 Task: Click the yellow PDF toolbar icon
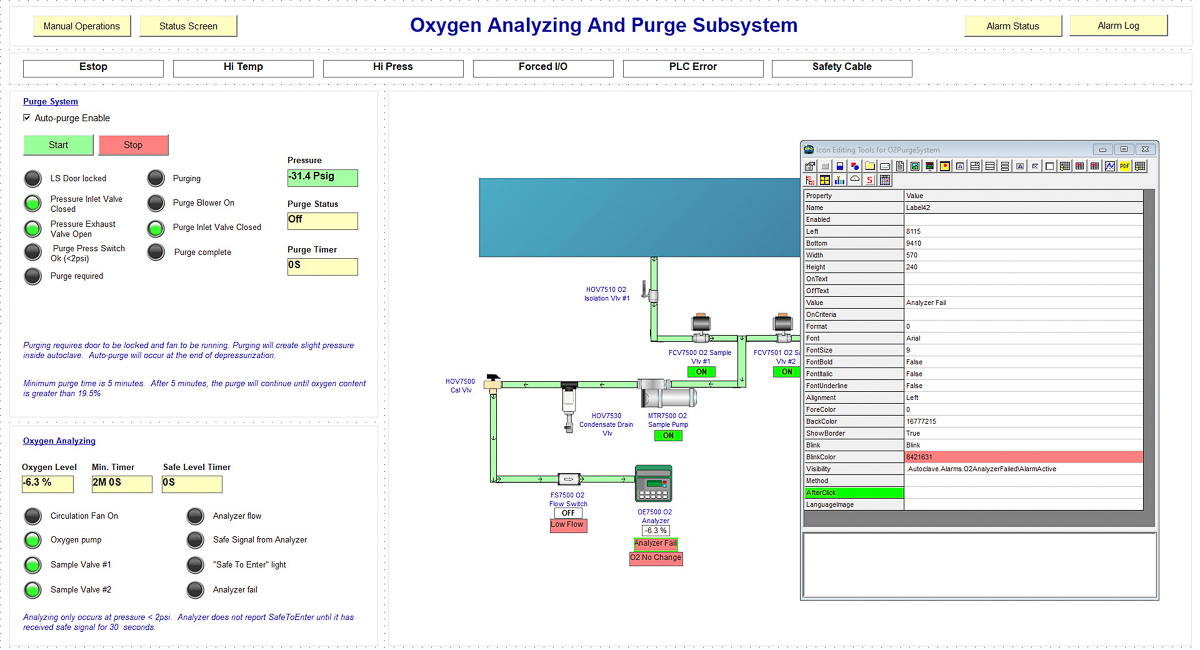tap(1125, 166)
